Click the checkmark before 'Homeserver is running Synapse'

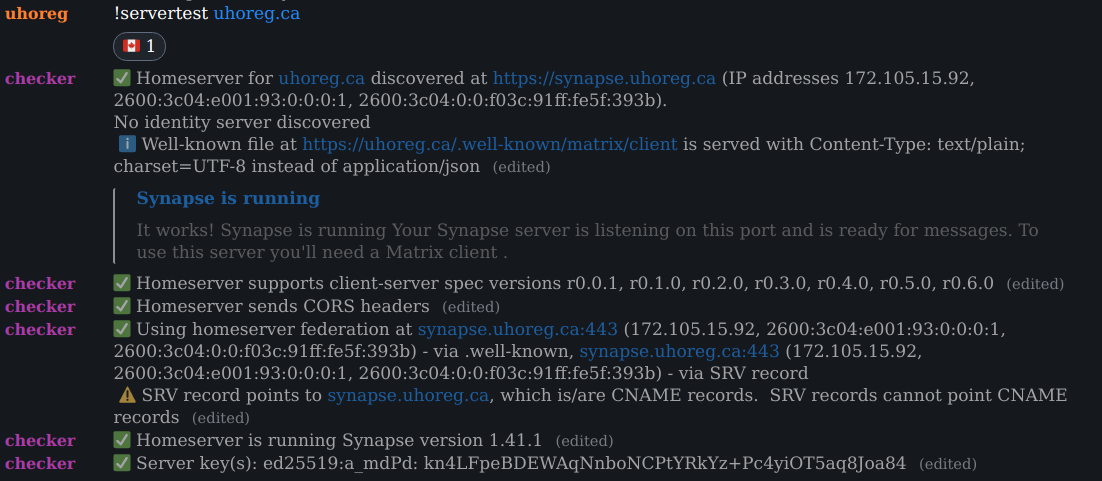123,440
